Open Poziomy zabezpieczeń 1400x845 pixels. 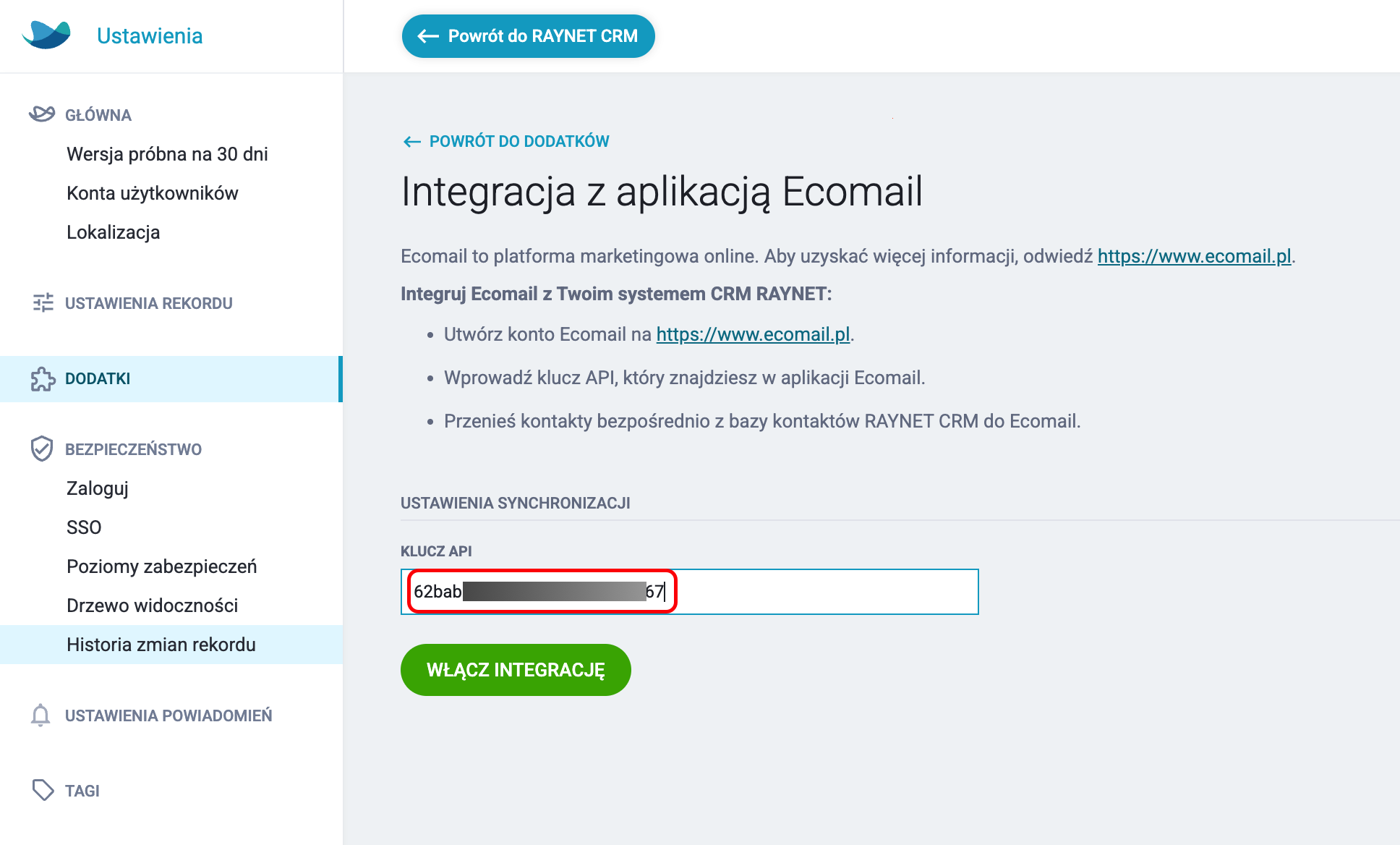[x=161, y=566]
